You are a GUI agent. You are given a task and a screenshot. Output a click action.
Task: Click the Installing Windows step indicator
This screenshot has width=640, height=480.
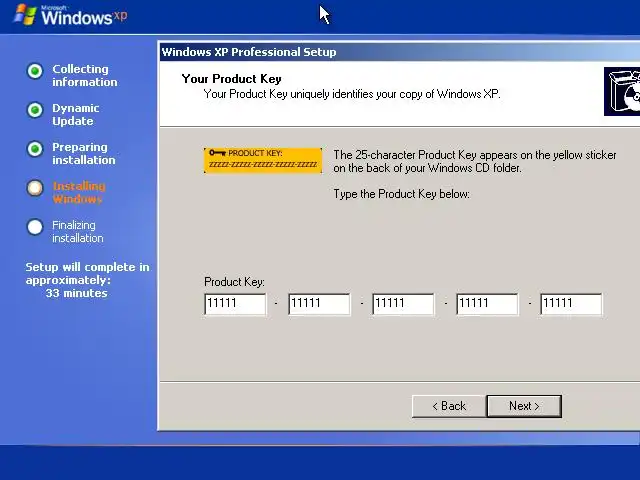(35, 188)
